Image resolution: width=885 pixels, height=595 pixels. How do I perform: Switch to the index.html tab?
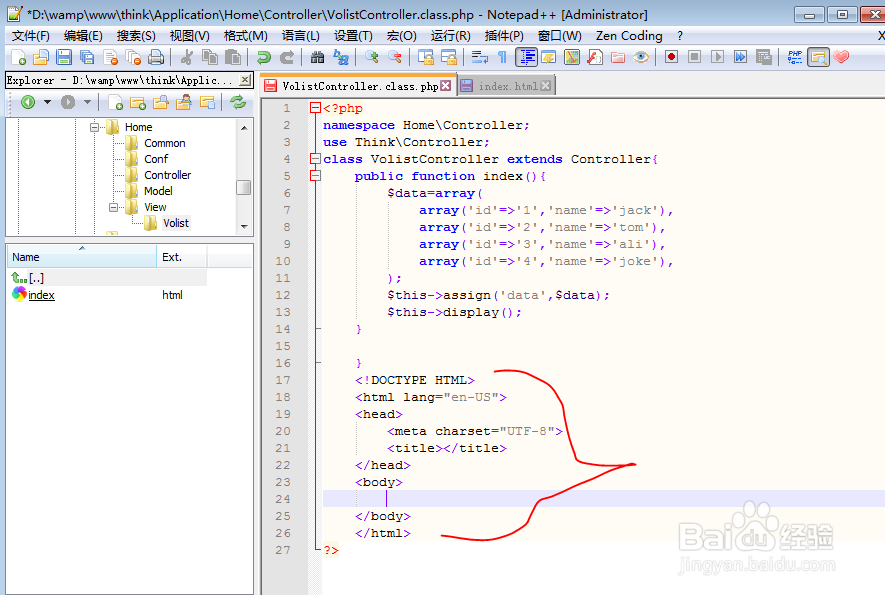(507, 86)
